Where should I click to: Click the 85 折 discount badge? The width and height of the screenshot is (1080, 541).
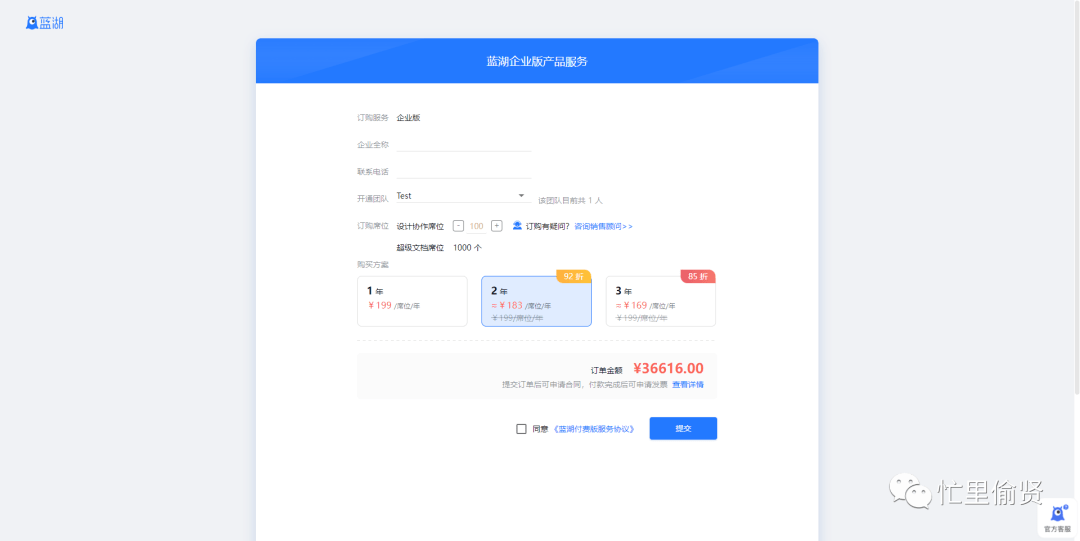[698, 276]
